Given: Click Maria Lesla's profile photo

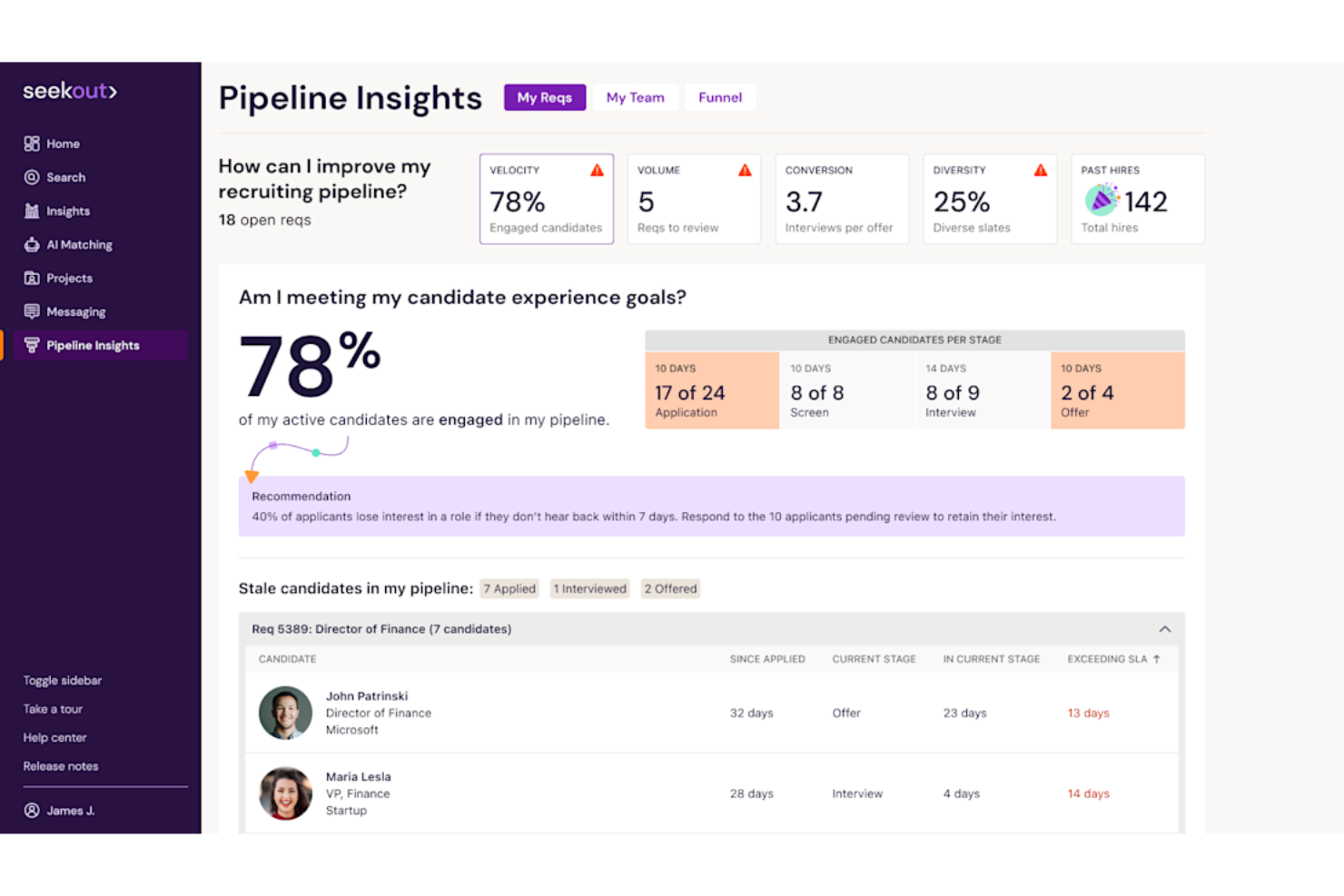Looking at the screenshot, I should [x=284, y=793].
